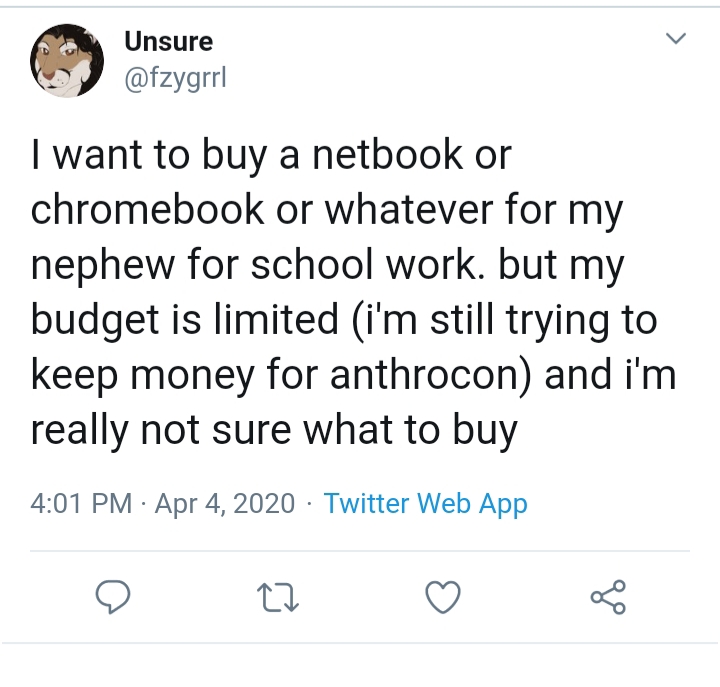Click the Apr 4, 2020 date
Viewport: 720px width, 687px height.
(x=225, y=503)
